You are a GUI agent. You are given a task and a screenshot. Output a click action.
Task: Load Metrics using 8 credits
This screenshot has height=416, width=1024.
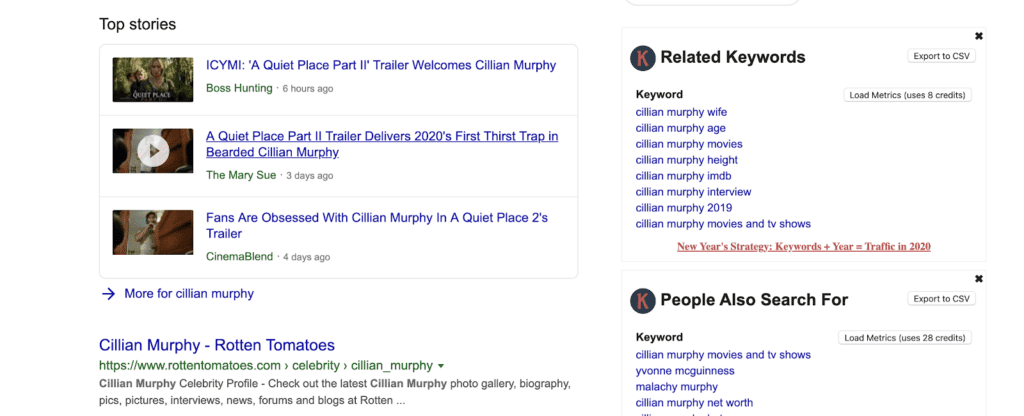907,95
